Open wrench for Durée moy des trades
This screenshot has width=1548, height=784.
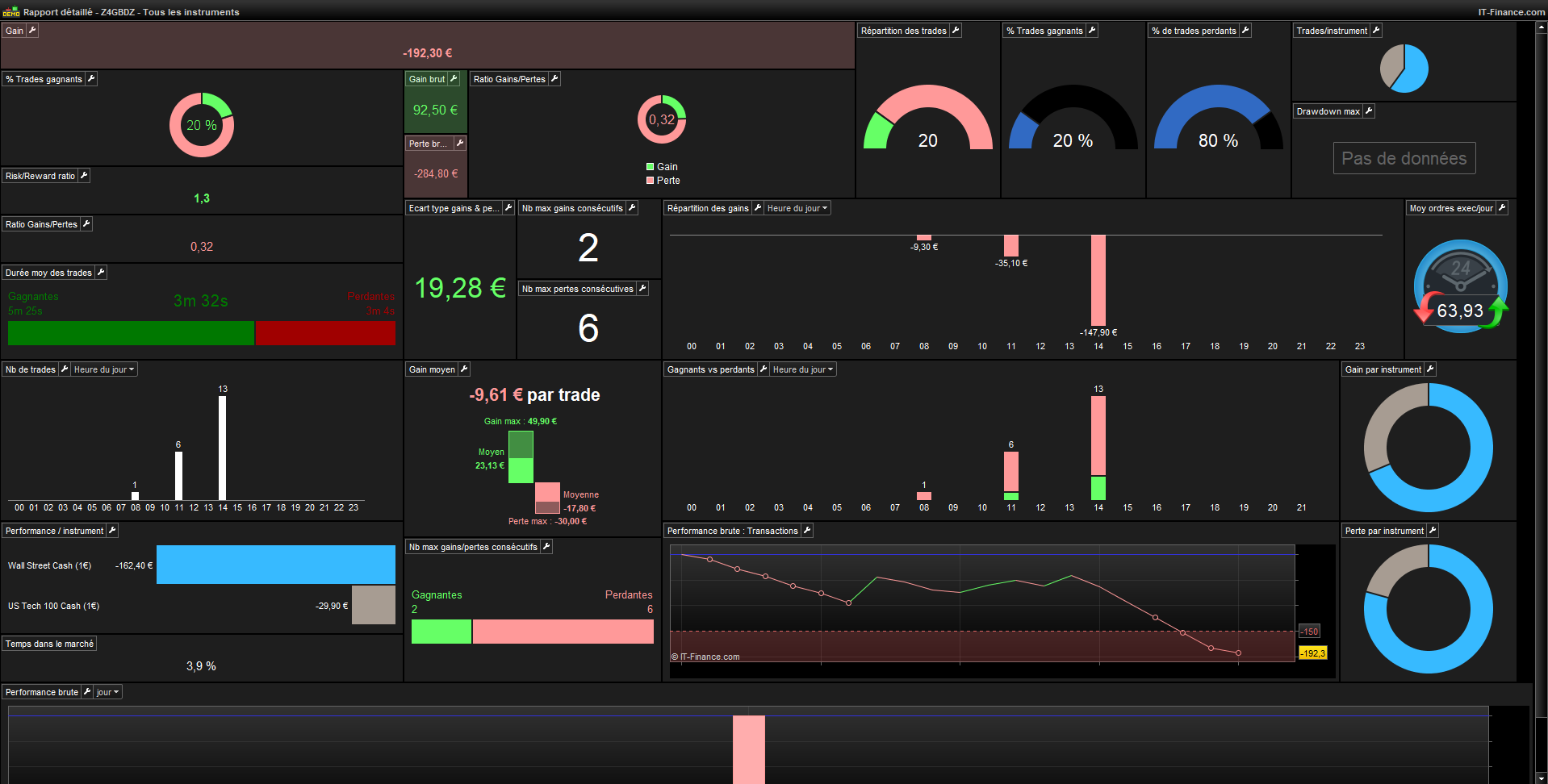coord(101,272)
